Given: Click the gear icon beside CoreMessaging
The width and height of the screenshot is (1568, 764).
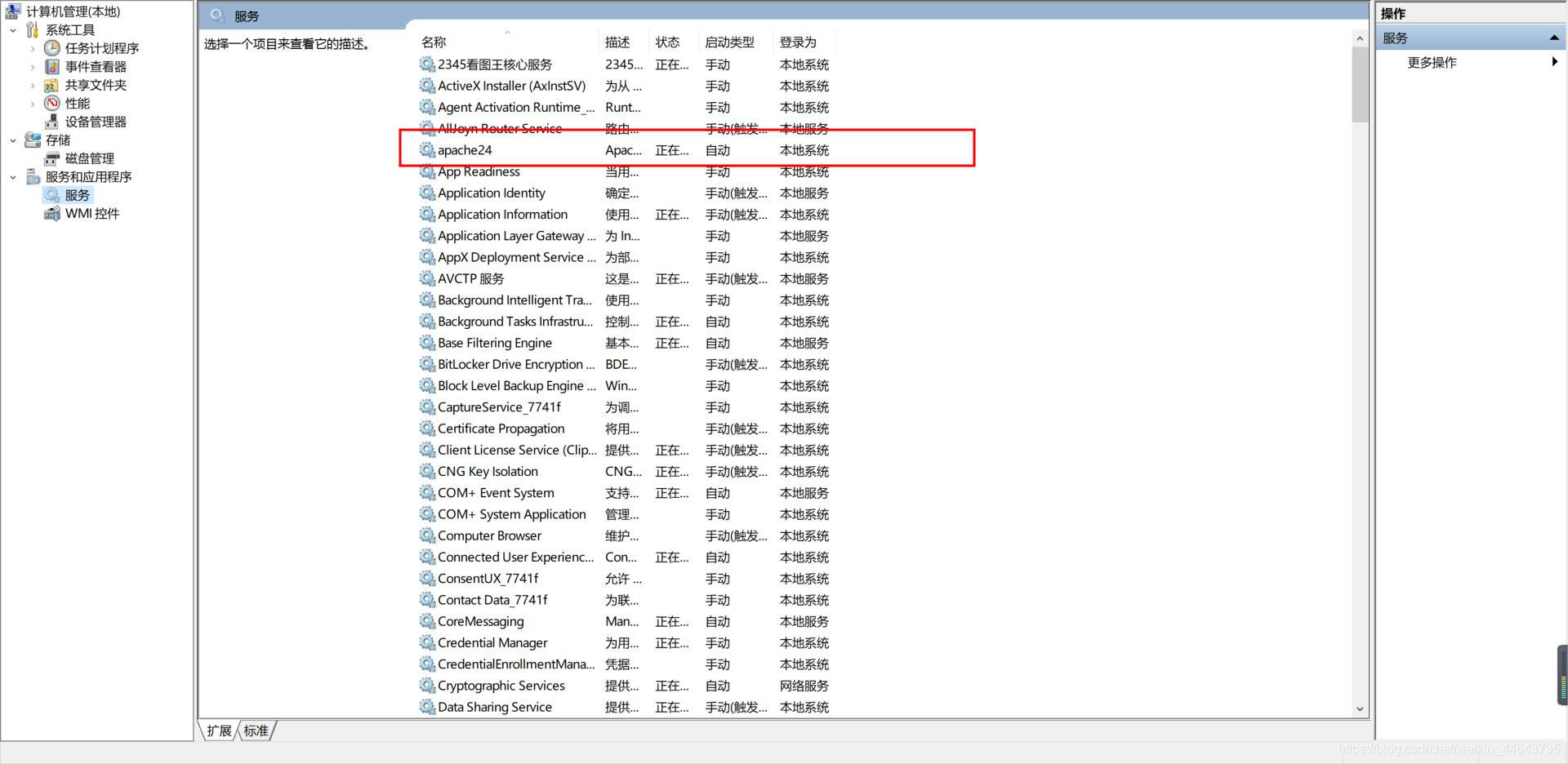Looking at the screenshot, I should 427,621.
